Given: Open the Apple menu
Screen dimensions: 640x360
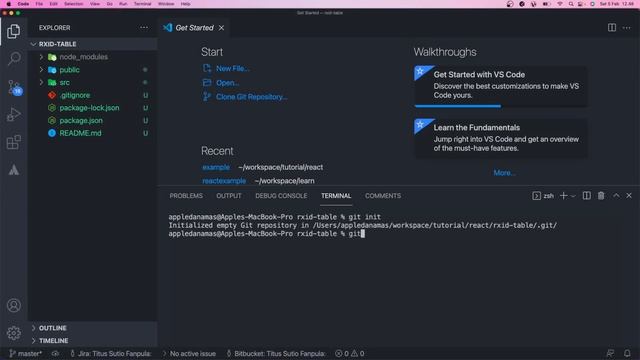Looking at the screenshot, I should [x=9, y=4].
